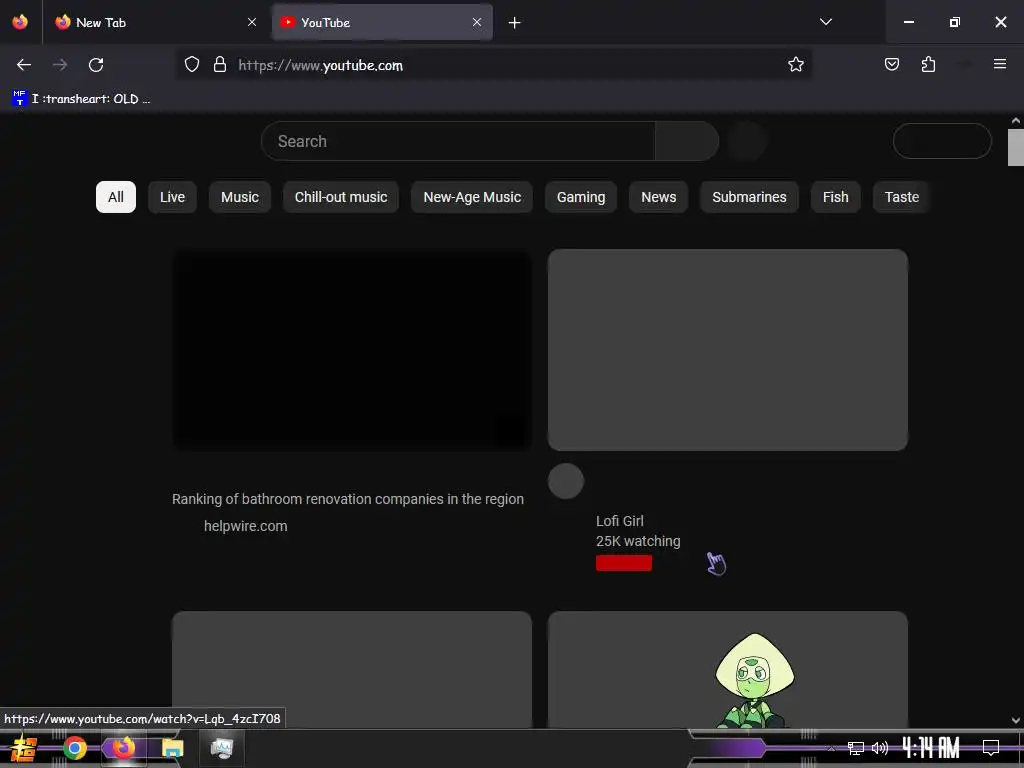The image size is (1024, 768).
Task: Open 'Ranking of bathroom renovation companies' ad
Action: (347, 499)
